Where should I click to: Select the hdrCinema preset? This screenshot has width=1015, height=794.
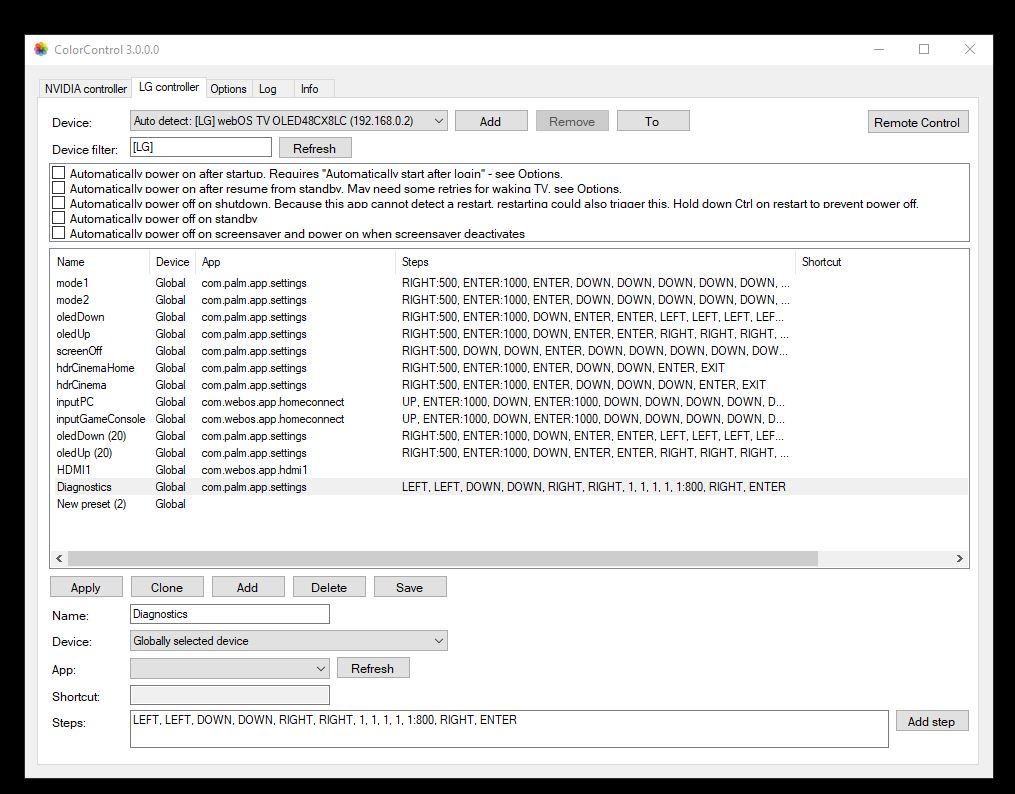[x=509, y=385]
